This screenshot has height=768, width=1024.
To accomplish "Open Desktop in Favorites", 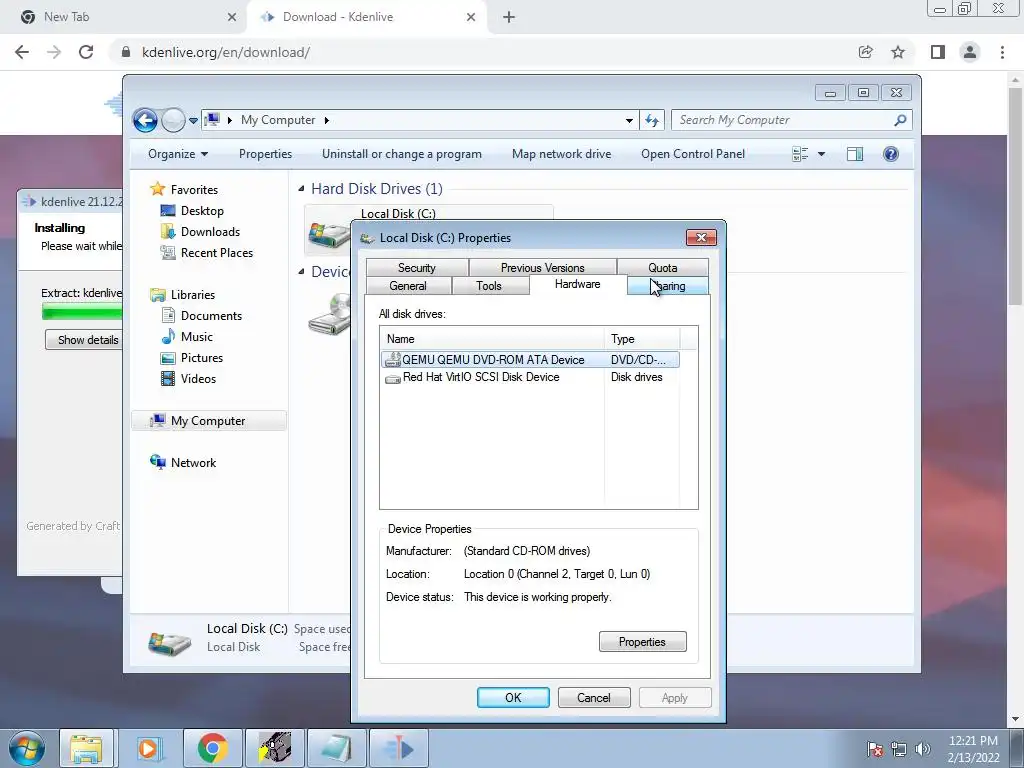I will point(202,211).
